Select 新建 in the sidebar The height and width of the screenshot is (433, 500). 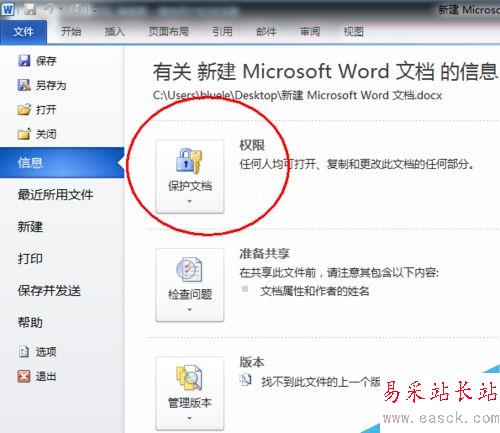[30, 227]
